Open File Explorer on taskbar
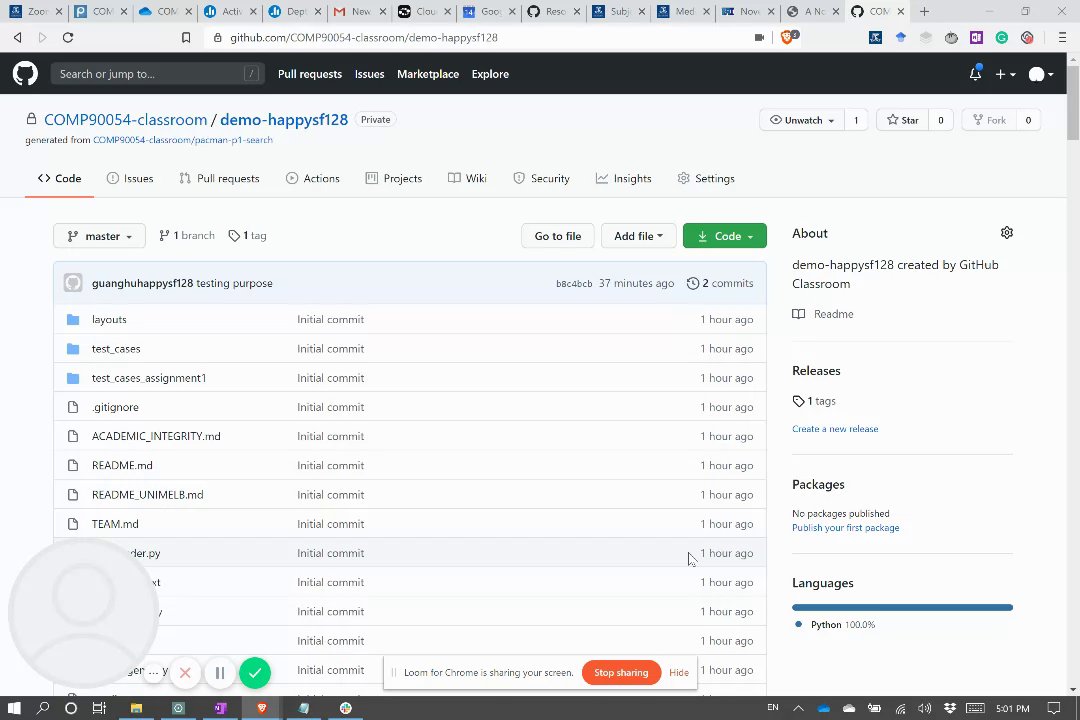Viewport: 1080px width, 720px height. [136, 708]
